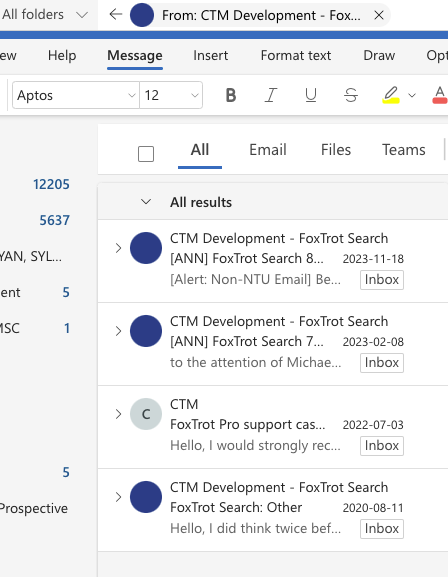Expand the FoxTrot Pro support case conversation
The image size is (448, 577).
(118, 414)
